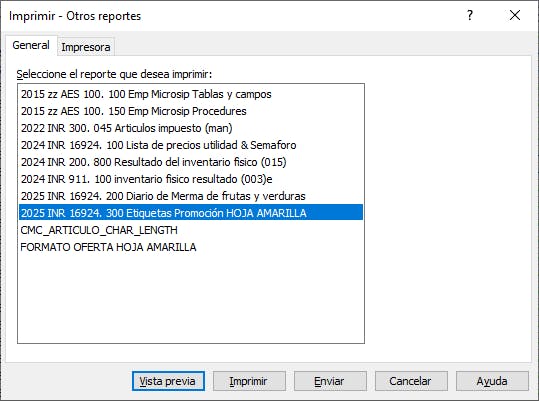Screen dimensions: 539x401
Task: Switch to the Impresora tab
Action: 86,47
